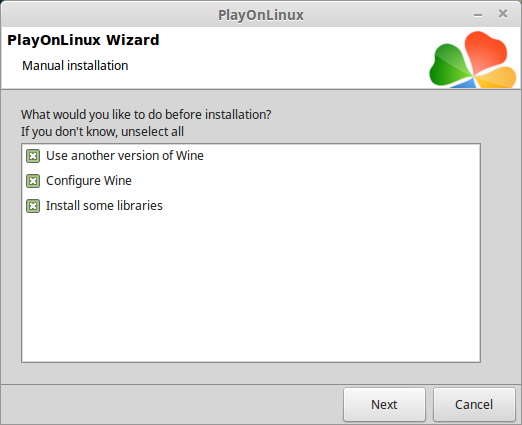Screen dimensions: 522x425
Task: Click the green leaf of the logo
Action: [x=448, y=67]
